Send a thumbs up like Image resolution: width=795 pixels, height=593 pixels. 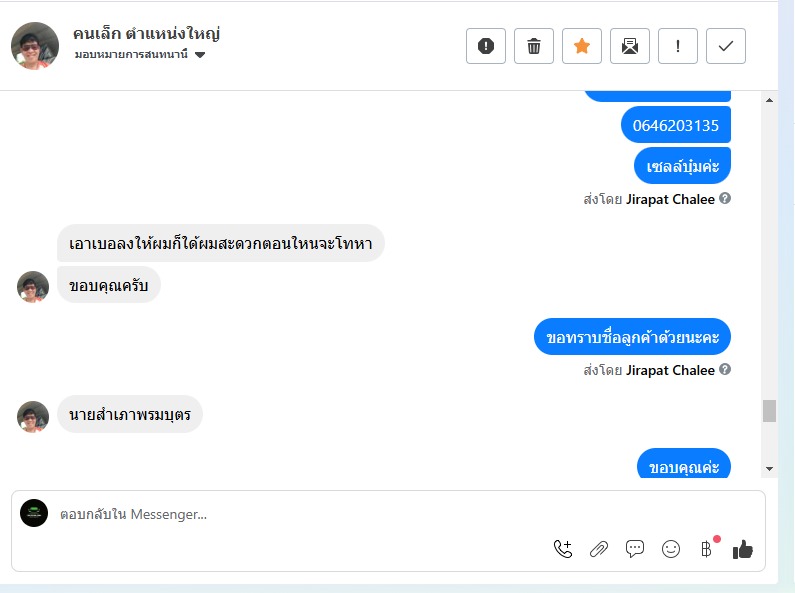[743, 548]
